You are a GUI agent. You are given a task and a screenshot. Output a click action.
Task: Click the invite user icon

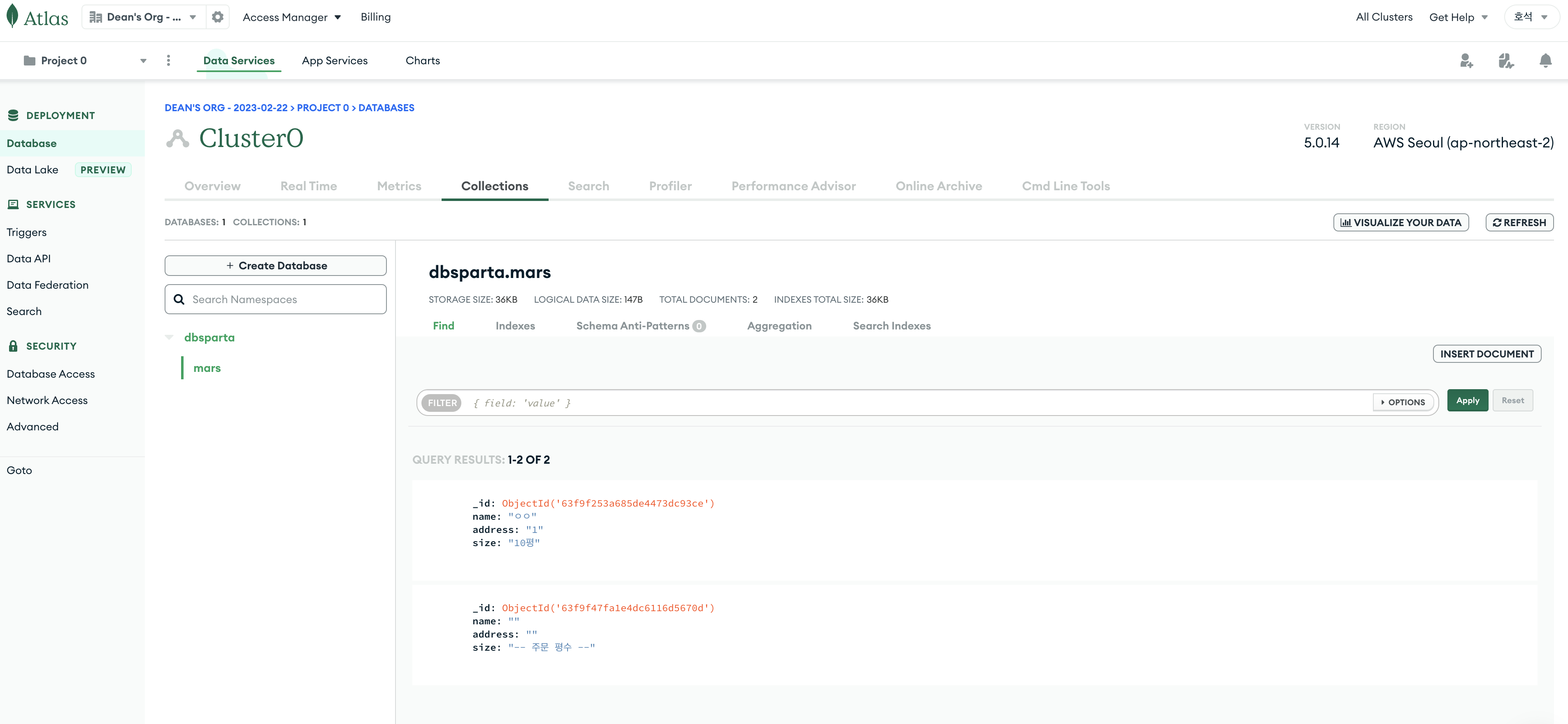click(x=1466, y=60)
